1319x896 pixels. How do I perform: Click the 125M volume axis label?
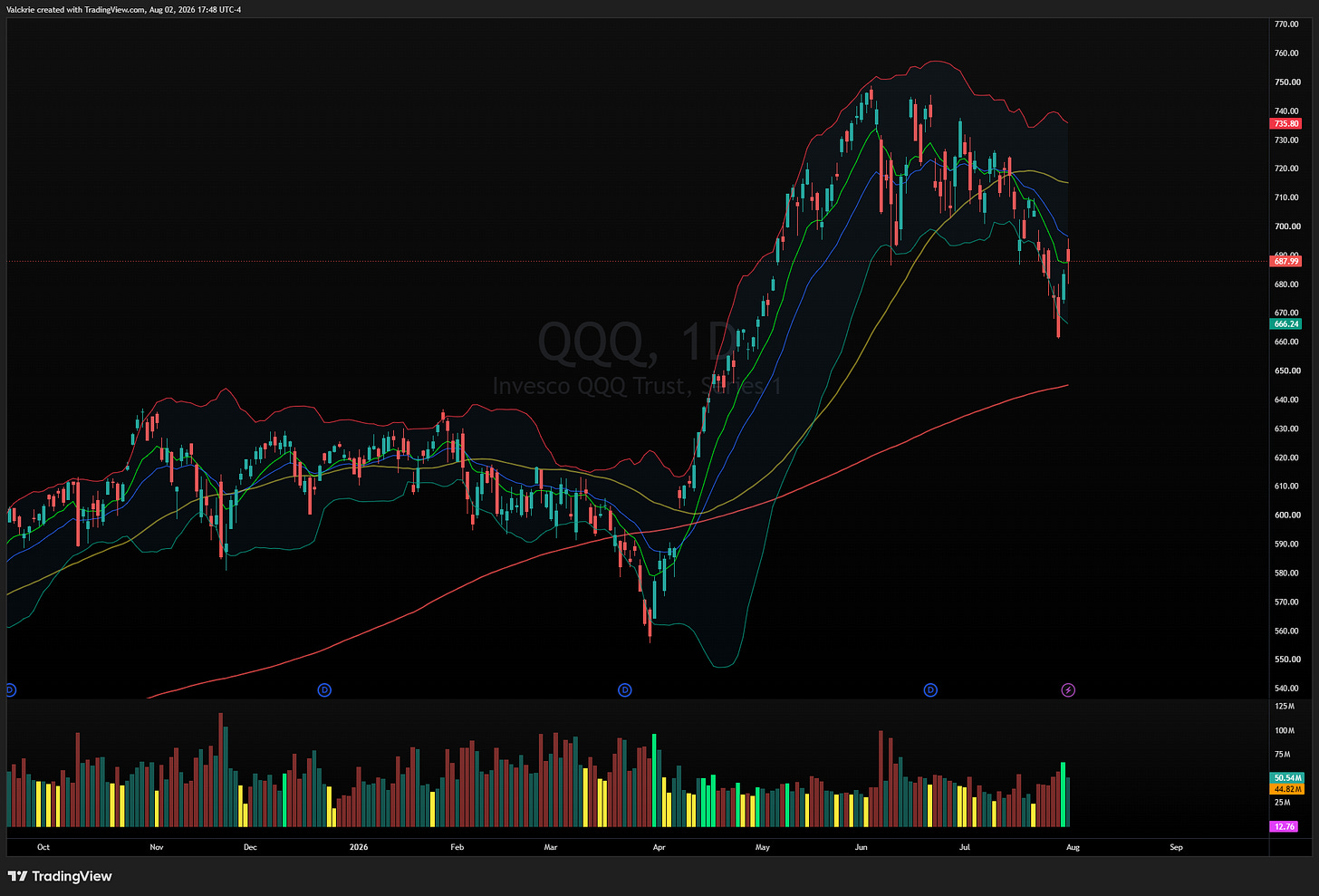pyautogui.click(x=1284, y=706)
